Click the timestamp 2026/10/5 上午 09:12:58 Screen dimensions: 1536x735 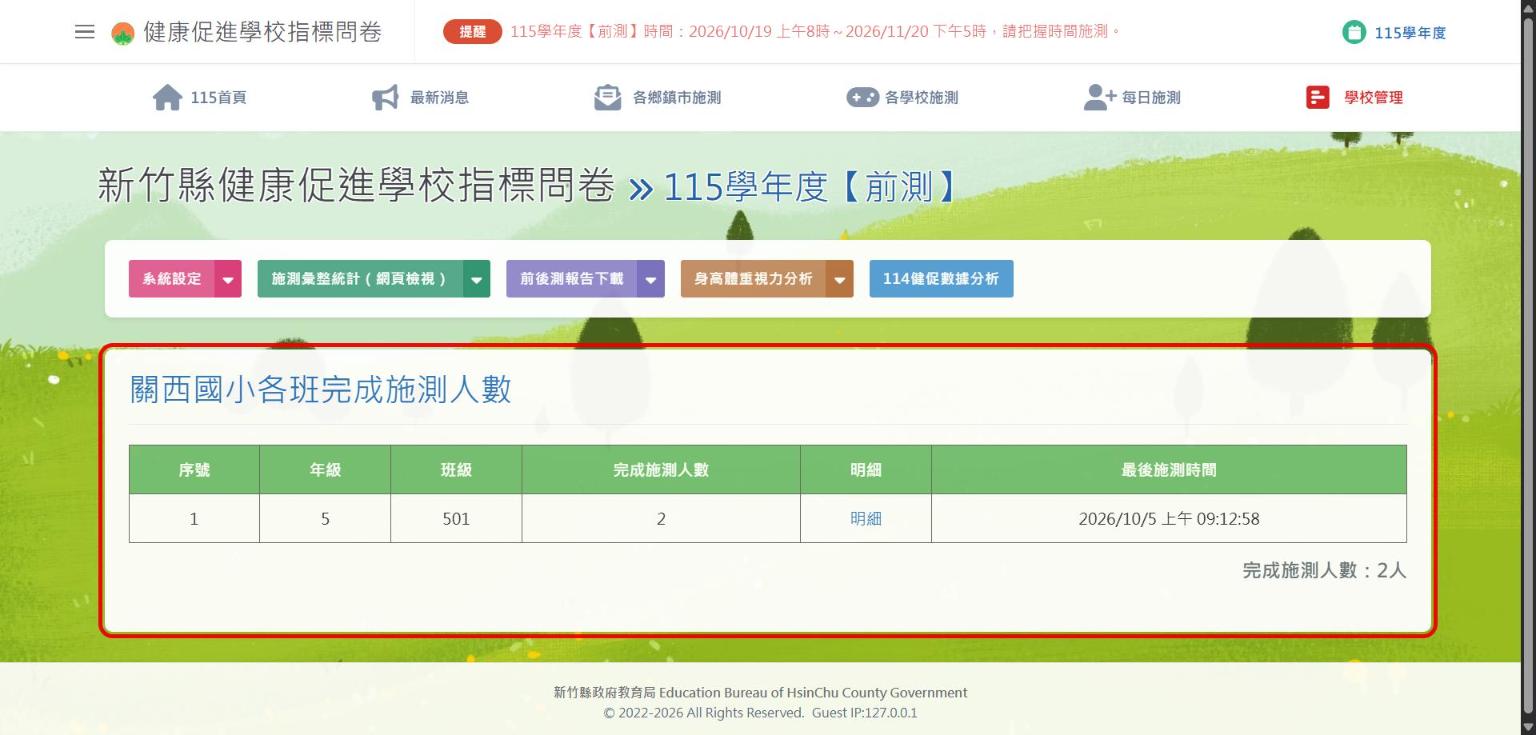1169,519
